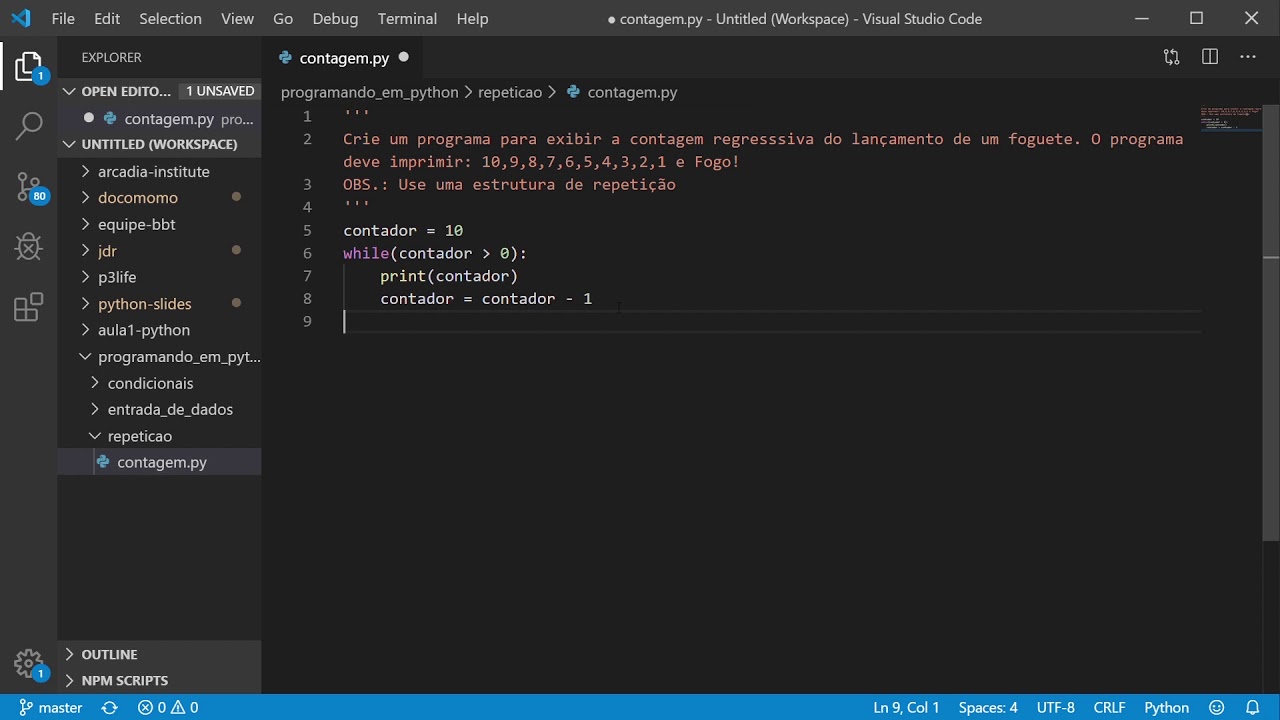
Task: Split the editor to the right
Action: 1210,57
